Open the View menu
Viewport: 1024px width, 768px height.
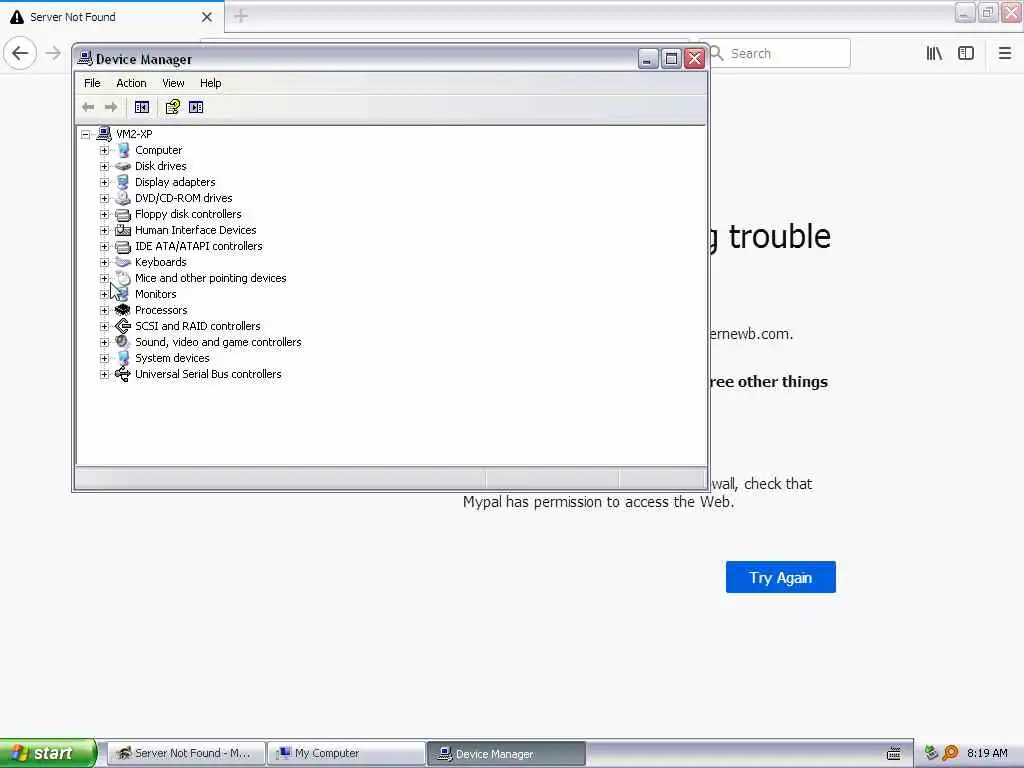(x=173, y=83)
